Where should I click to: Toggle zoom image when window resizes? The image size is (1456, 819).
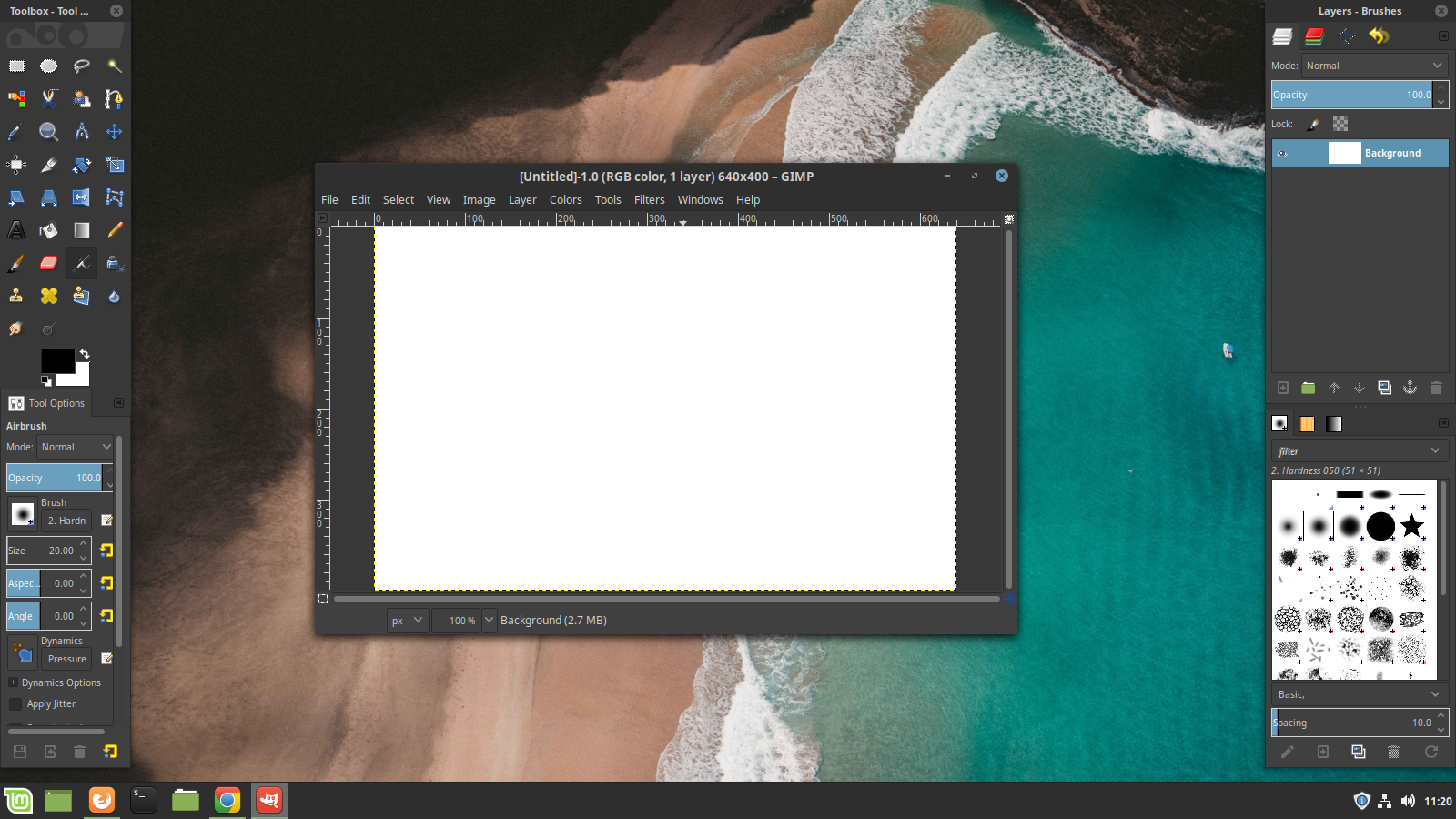pos(1009,219)
